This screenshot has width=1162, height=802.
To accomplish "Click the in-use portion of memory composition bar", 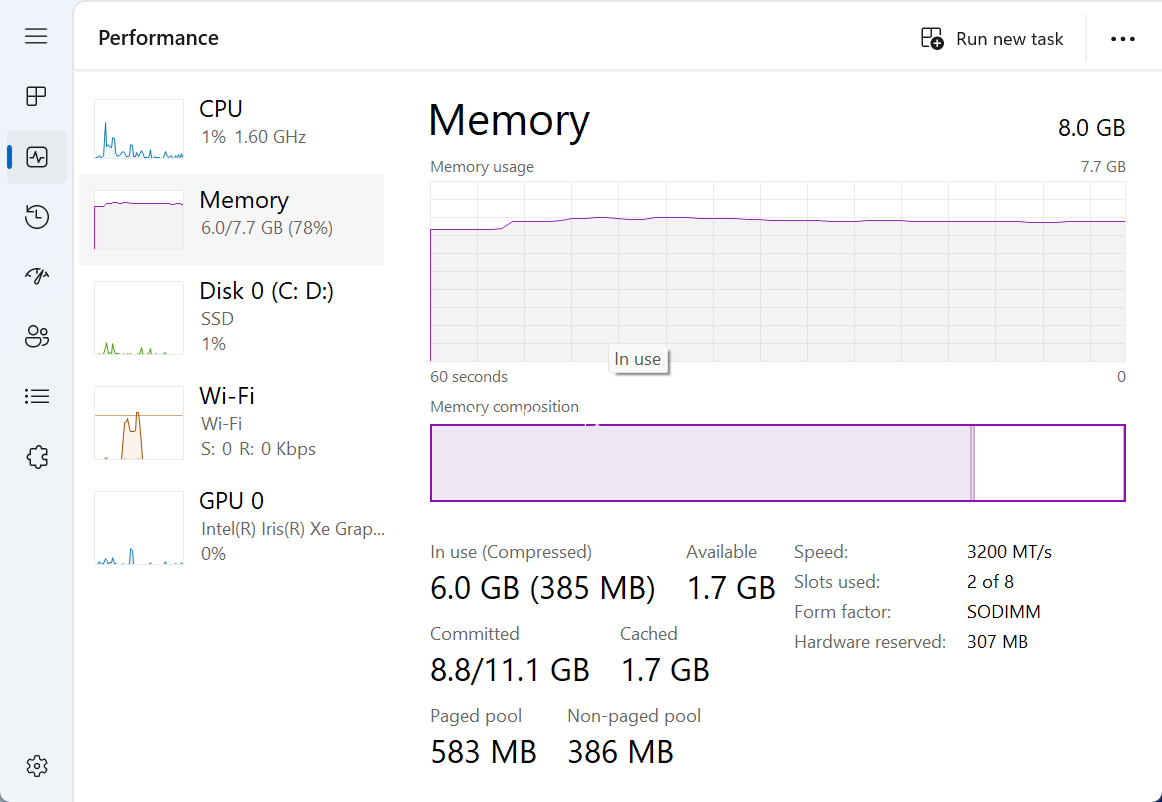I will point(700,463).
